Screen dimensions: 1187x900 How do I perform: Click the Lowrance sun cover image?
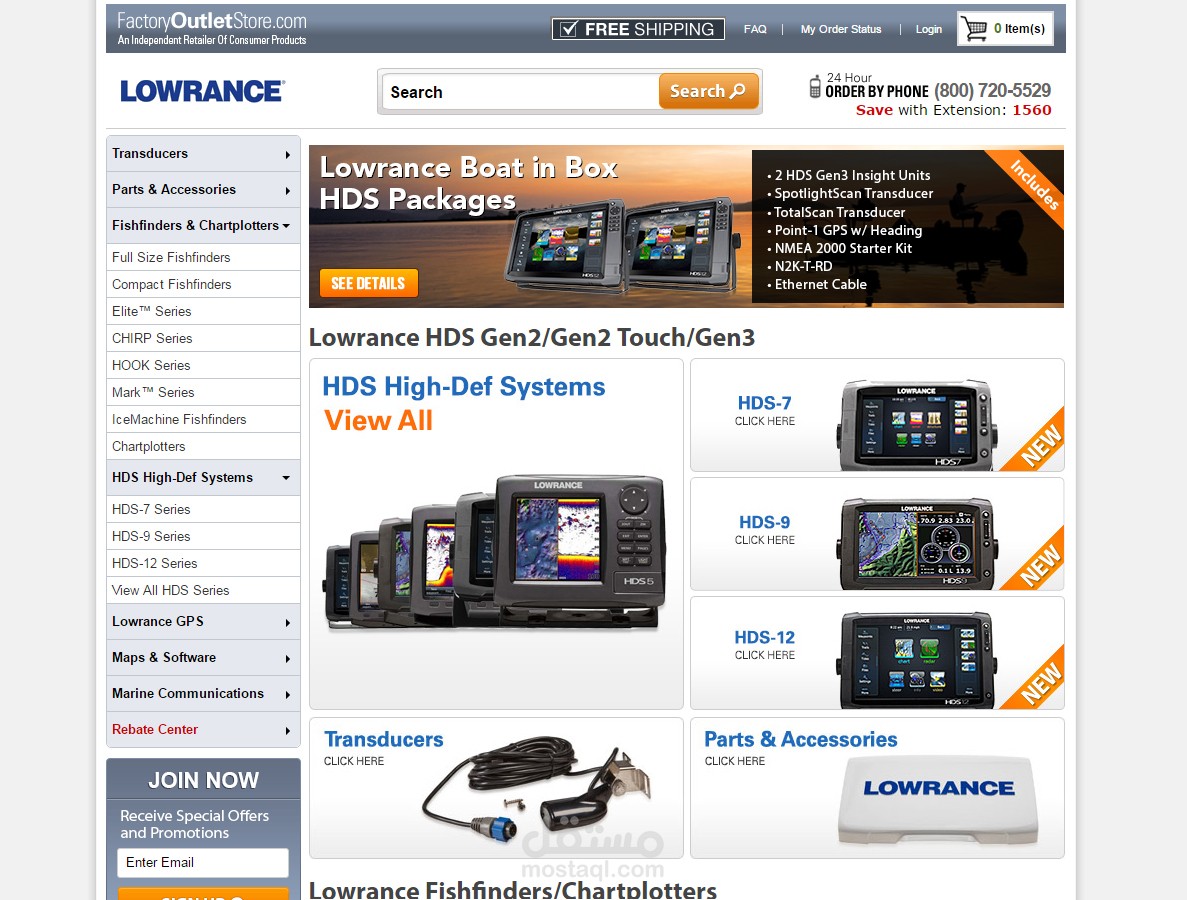939,799
